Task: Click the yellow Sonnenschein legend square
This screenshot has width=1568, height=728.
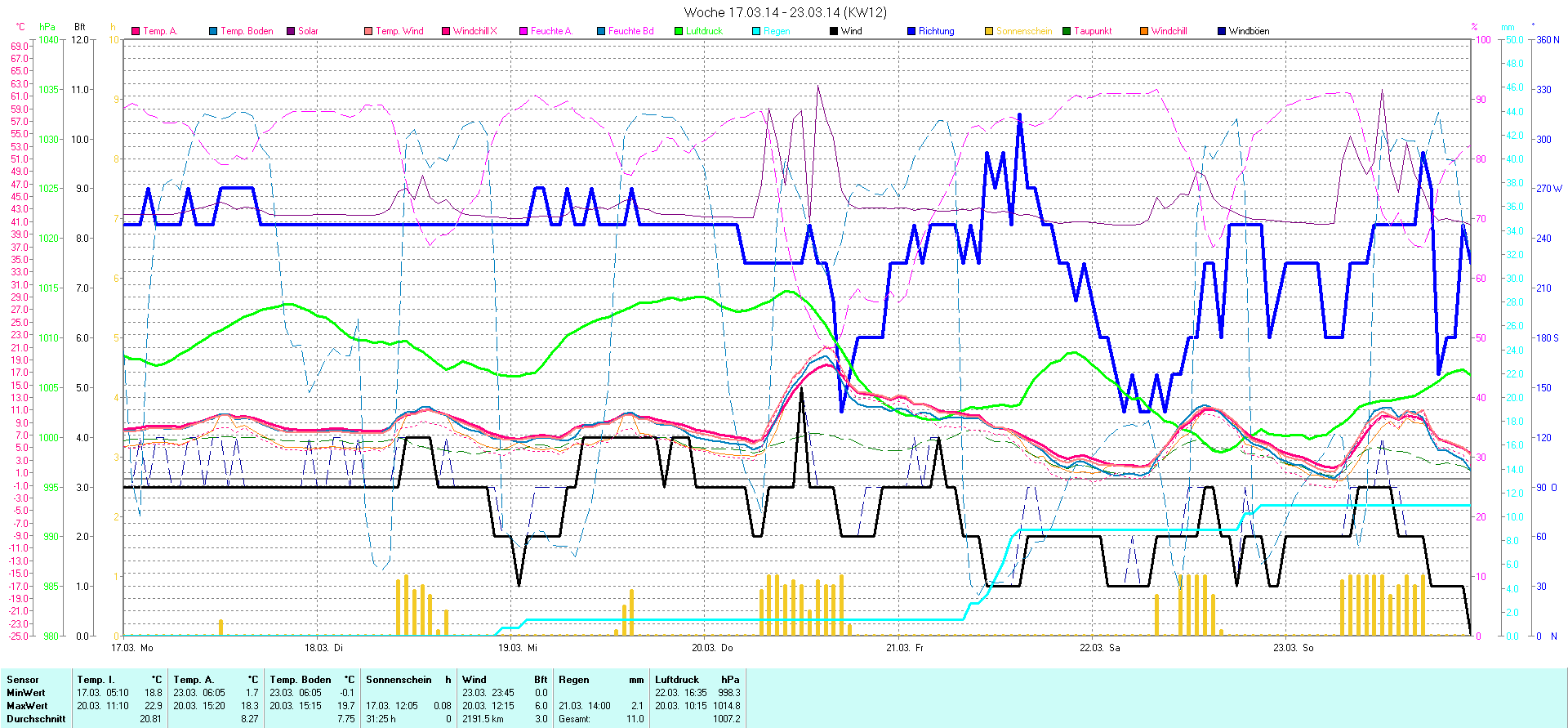Action: [989, 31]
